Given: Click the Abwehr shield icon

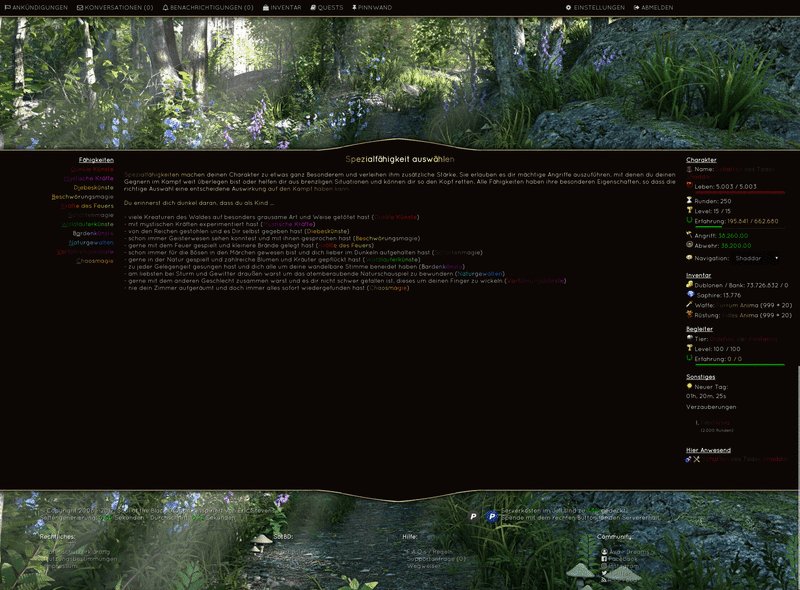Looking at the screenshot, I should (x=687, y=245).
